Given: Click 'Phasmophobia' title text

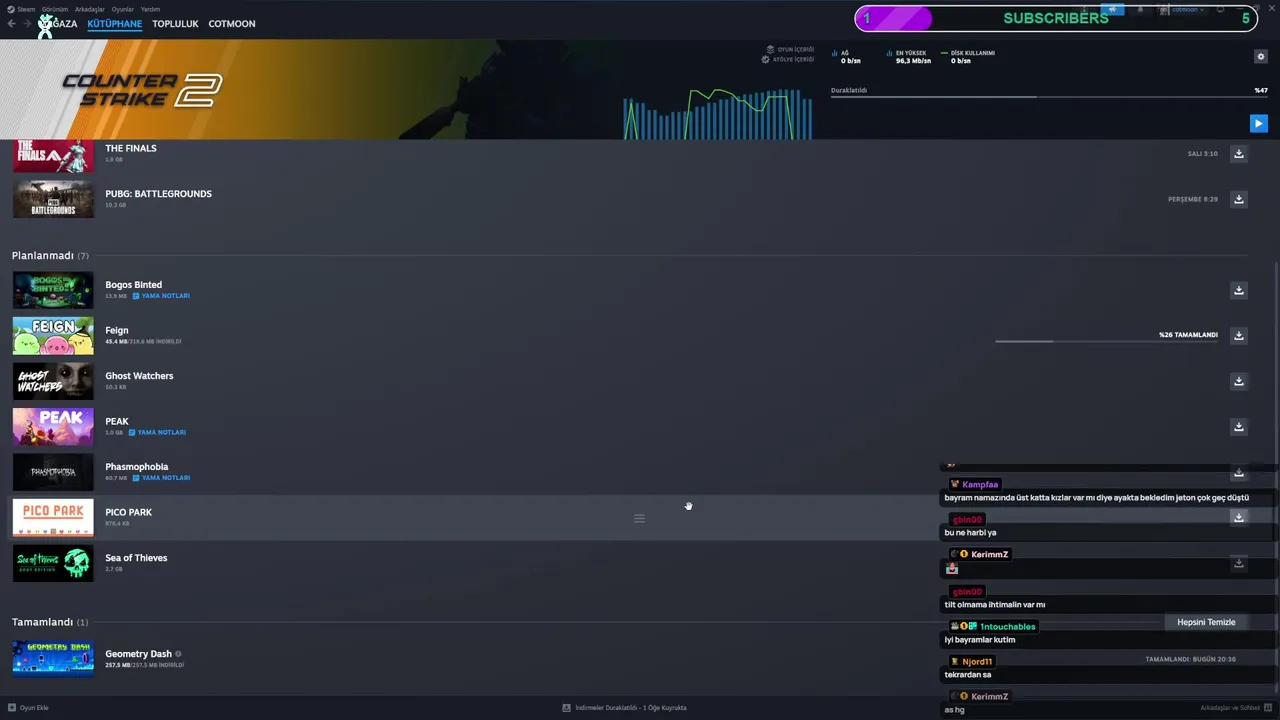Looking at the screenshot, I should click(137, 467).
